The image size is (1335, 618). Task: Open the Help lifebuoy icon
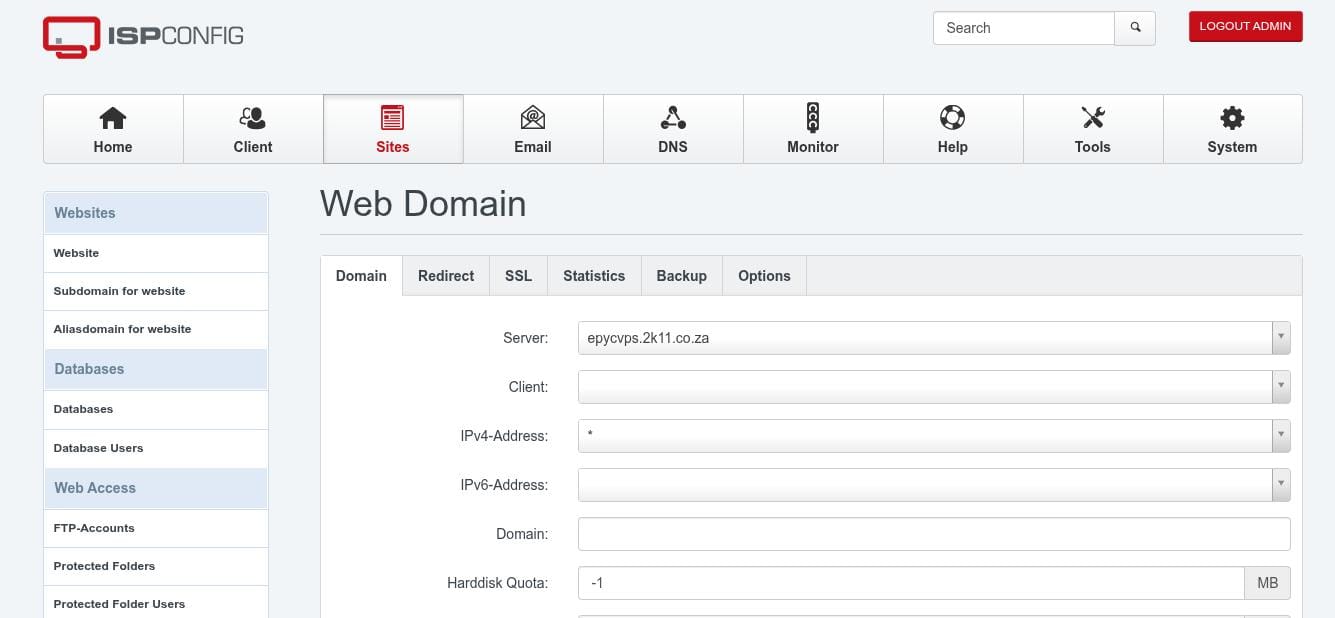[x=952, y=118]
